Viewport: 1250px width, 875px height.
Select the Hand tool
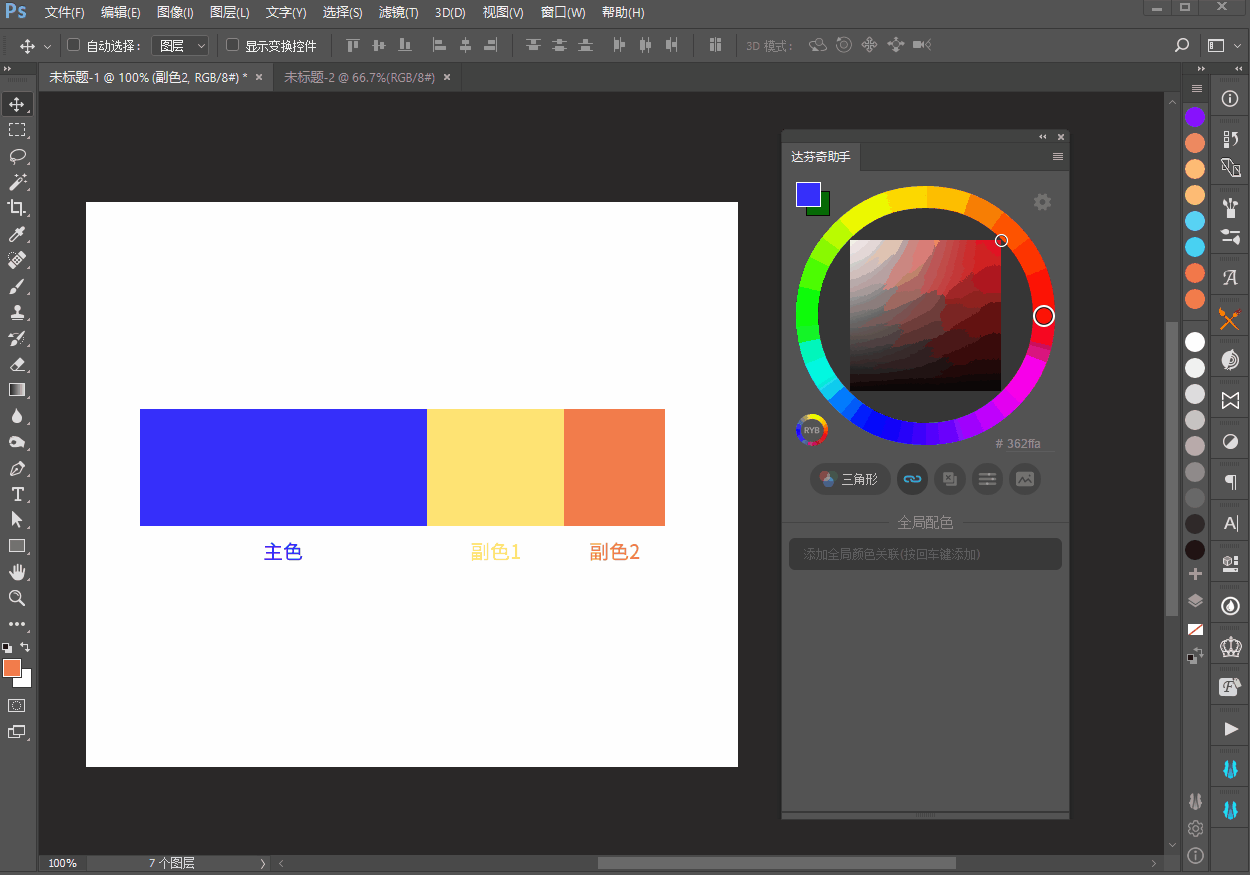coord(17,572)
